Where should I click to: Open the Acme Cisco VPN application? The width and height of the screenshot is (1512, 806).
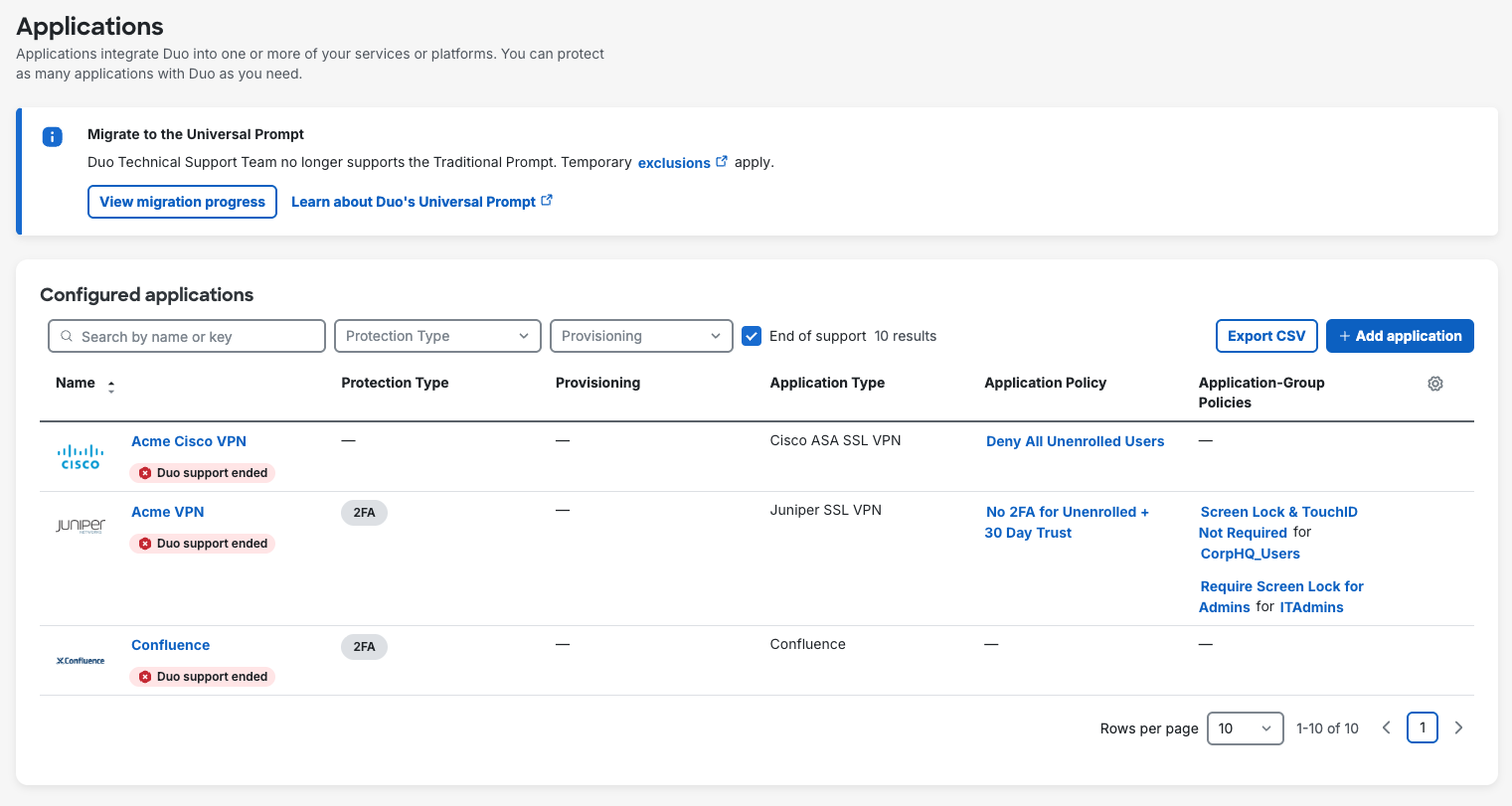pyautogui.click(x=189, y=441)
